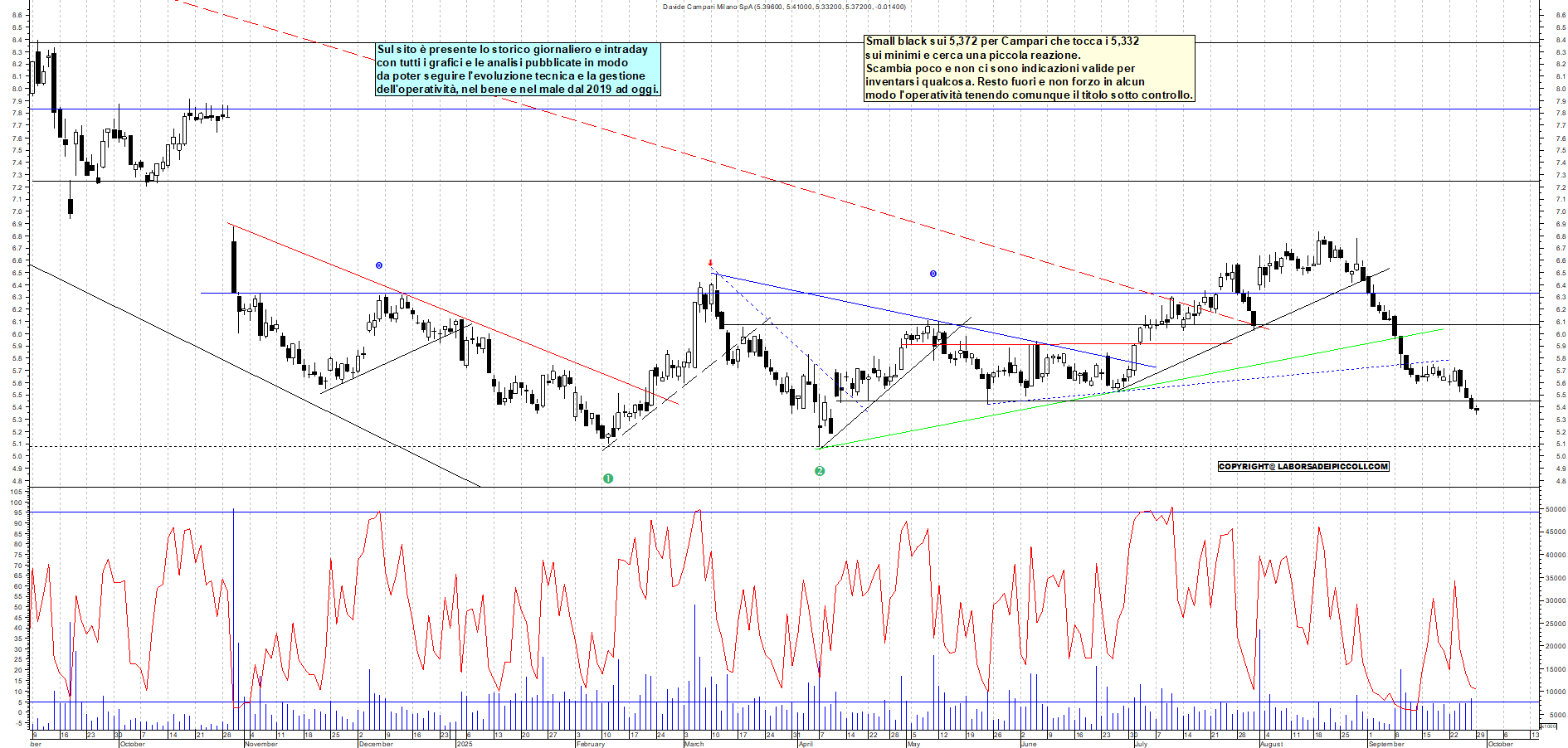Select the July label on time axis
Viewport: 1568px width, 748px height.
point(1141,744)
